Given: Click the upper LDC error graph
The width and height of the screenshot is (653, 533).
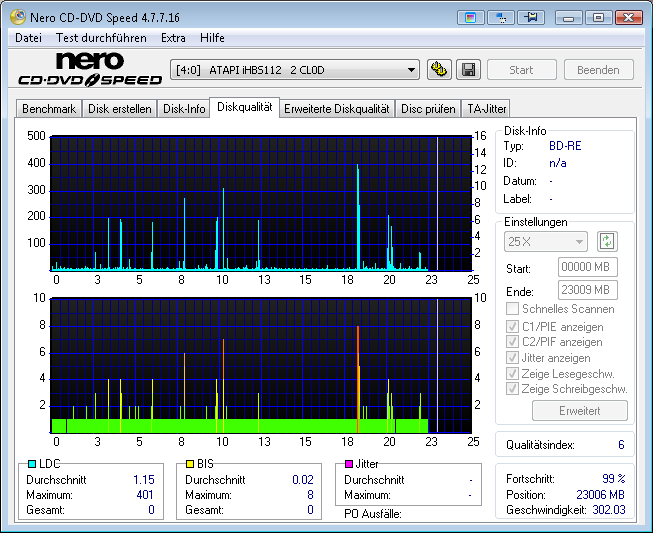Looking at the screenshot, I should tap(261, 203).
